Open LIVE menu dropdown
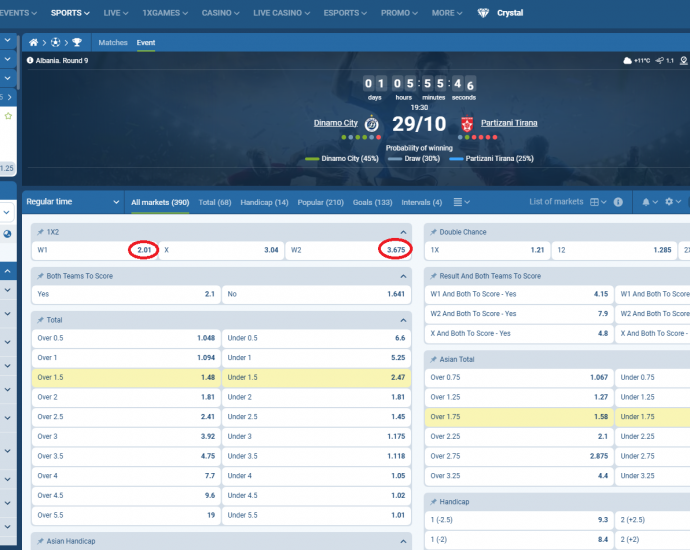This screenshot has height=550, width=690. (116, 13)
